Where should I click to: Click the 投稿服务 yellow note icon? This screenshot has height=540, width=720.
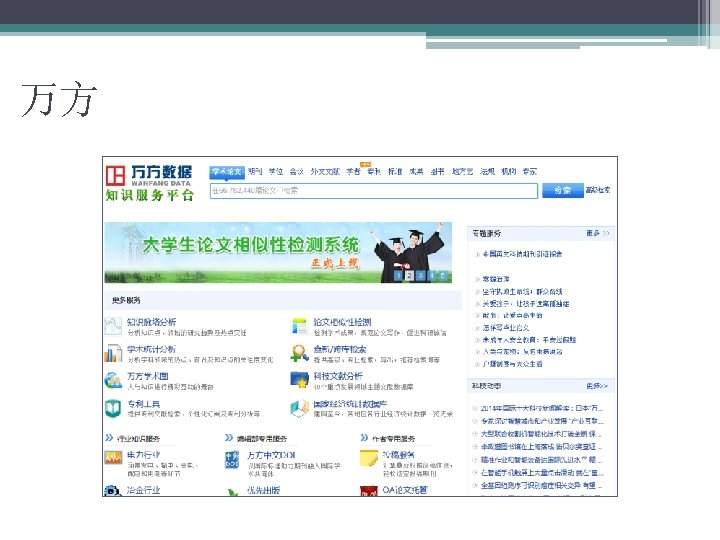click(x=369, y=459)
